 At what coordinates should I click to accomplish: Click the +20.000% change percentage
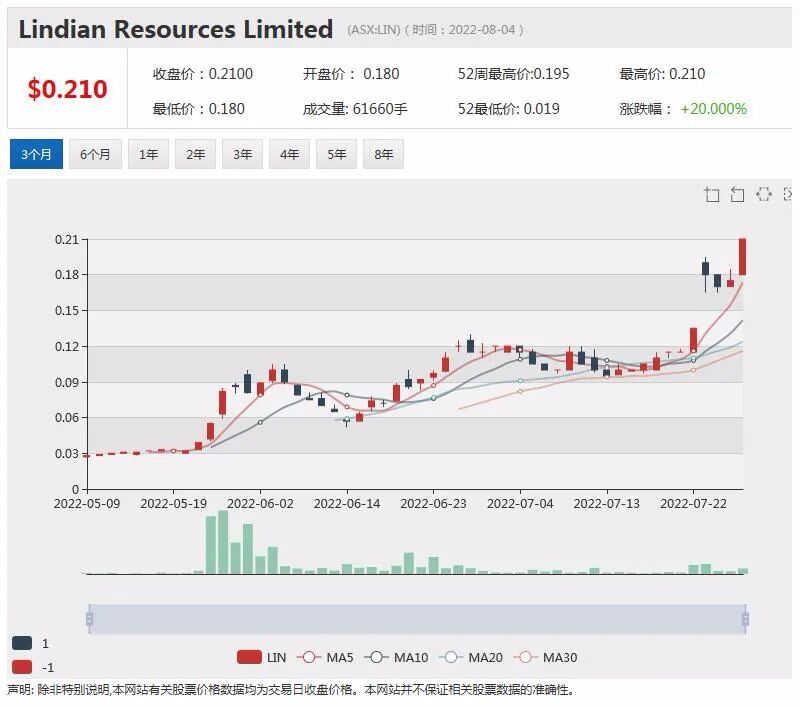(714, 109)
